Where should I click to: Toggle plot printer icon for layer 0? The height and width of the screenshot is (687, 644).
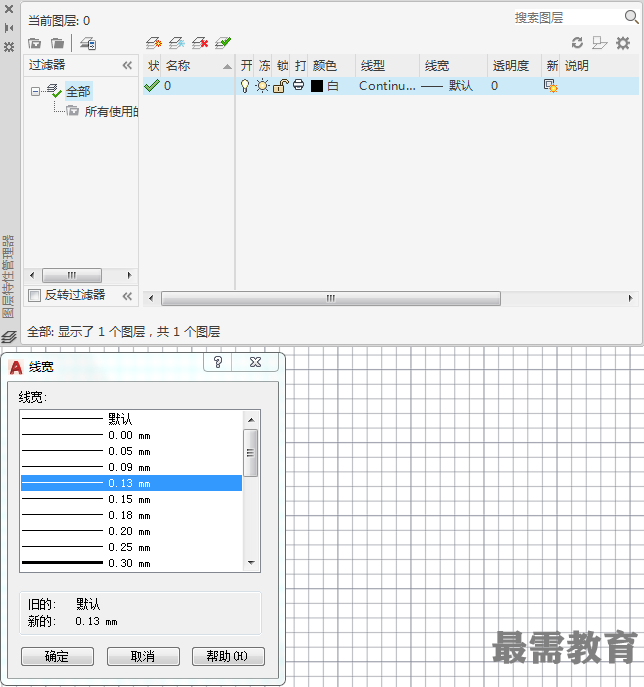298,85
